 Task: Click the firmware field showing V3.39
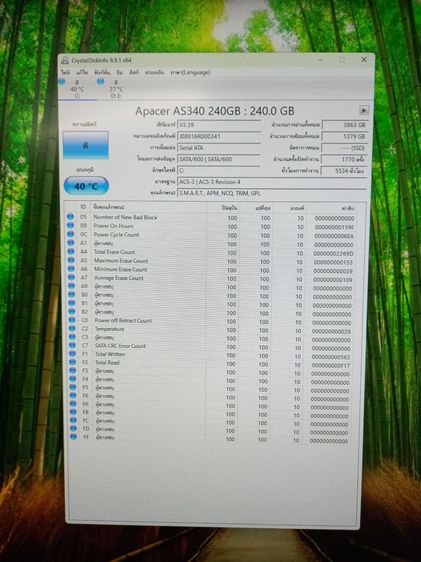[x=219, y=125]
